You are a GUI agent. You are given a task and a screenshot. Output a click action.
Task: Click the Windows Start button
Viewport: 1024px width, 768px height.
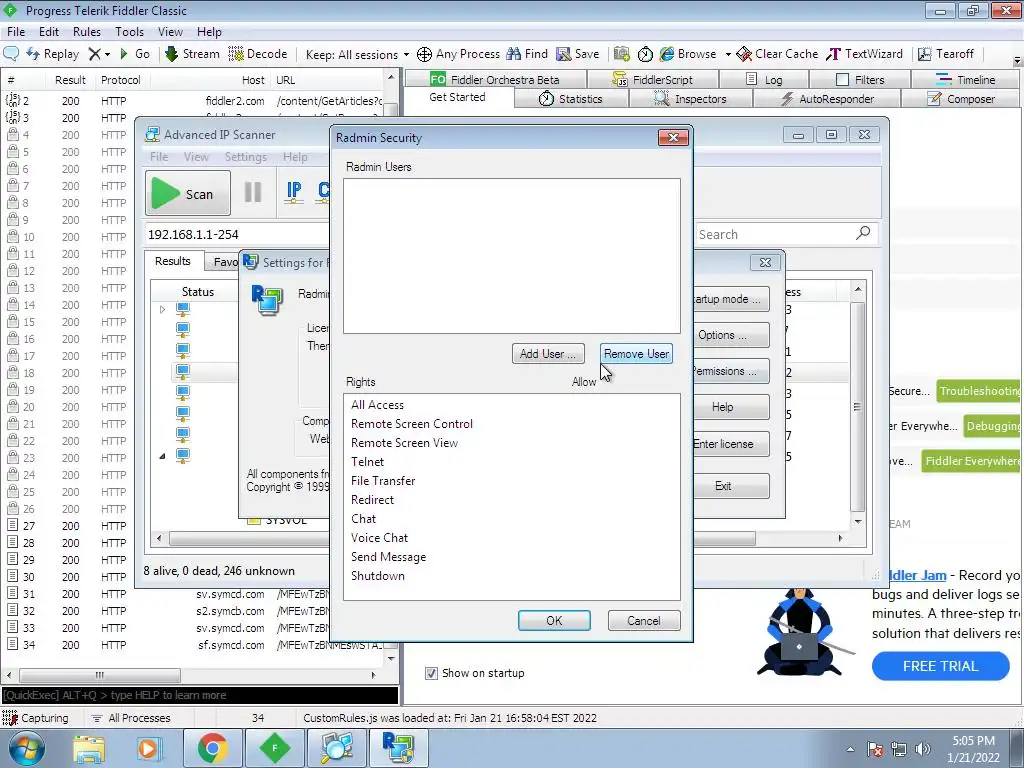tap(27, 748)
